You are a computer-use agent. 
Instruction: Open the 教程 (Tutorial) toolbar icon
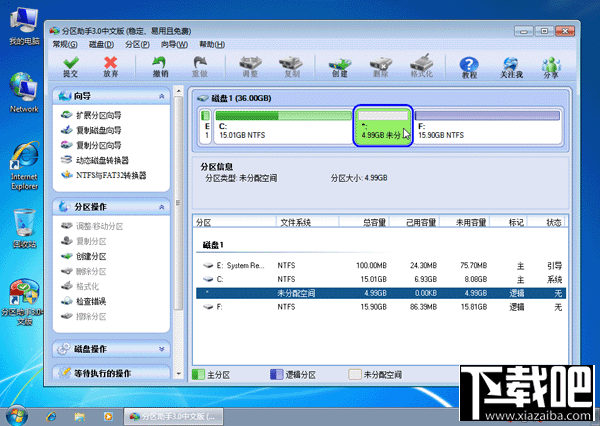(x=469, y=66)
